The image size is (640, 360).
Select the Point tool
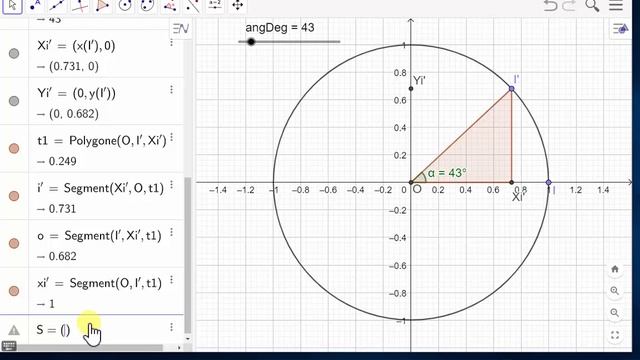35,6
